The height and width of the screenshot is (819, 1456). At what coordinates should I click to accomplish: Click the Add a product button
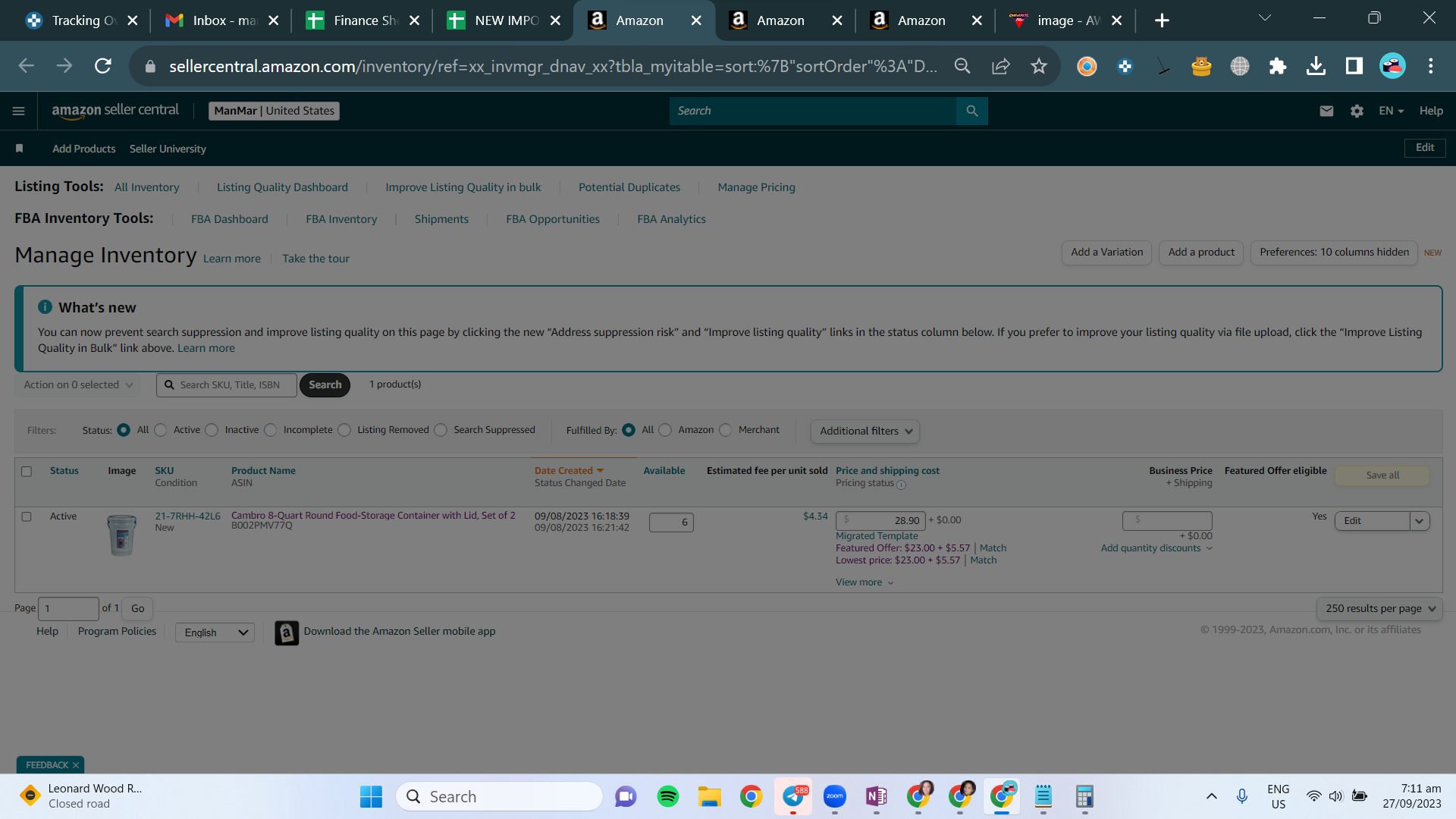coord(1201,253)
